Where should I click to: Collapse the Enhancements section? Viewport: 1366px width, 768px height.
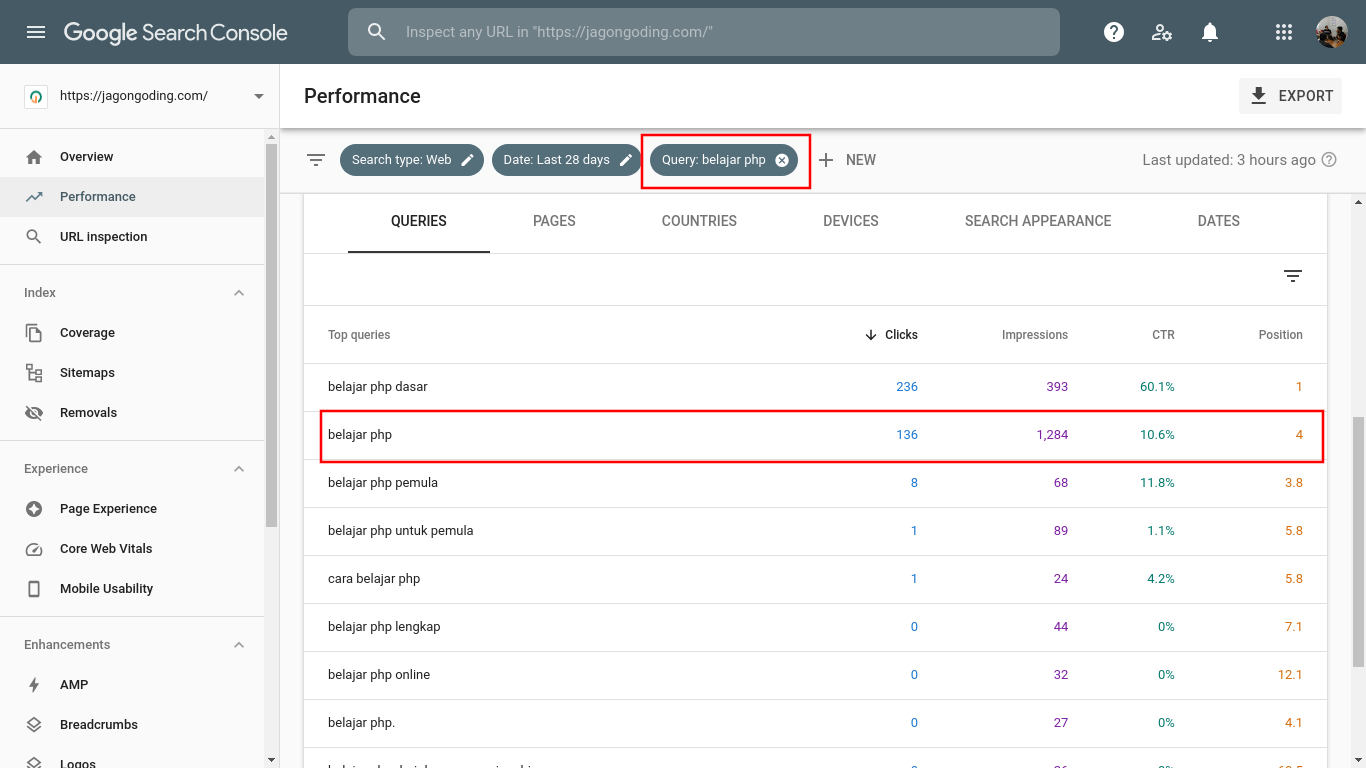coord(239,645)
